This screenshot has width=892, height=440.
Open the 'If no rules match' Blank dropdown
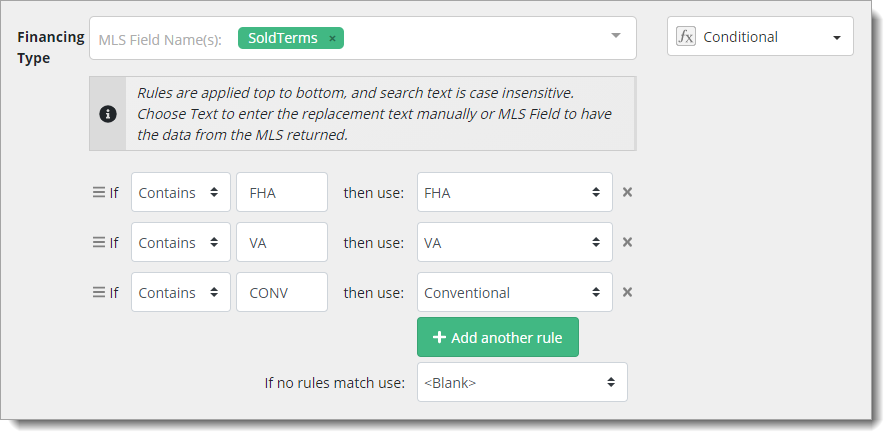click(x=521, y=382)
